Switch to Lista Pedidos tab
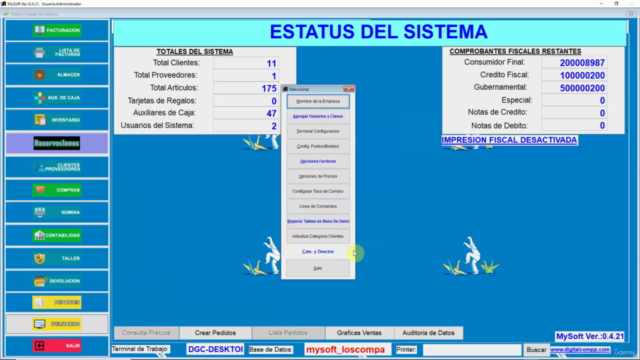The image size is (640, 360). [x=288, y=333]
